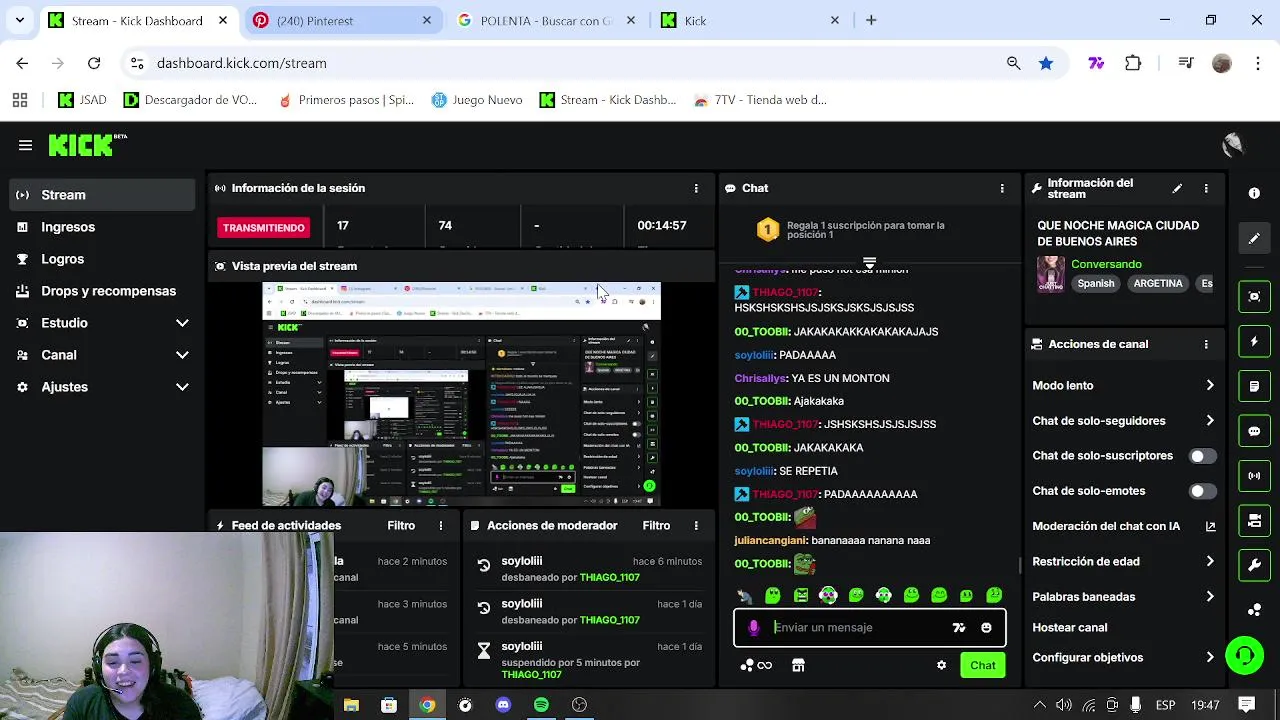Open Acciones de moderador three-dot menu
Screen dimensions: 1280x720
(x=696, y=525)
